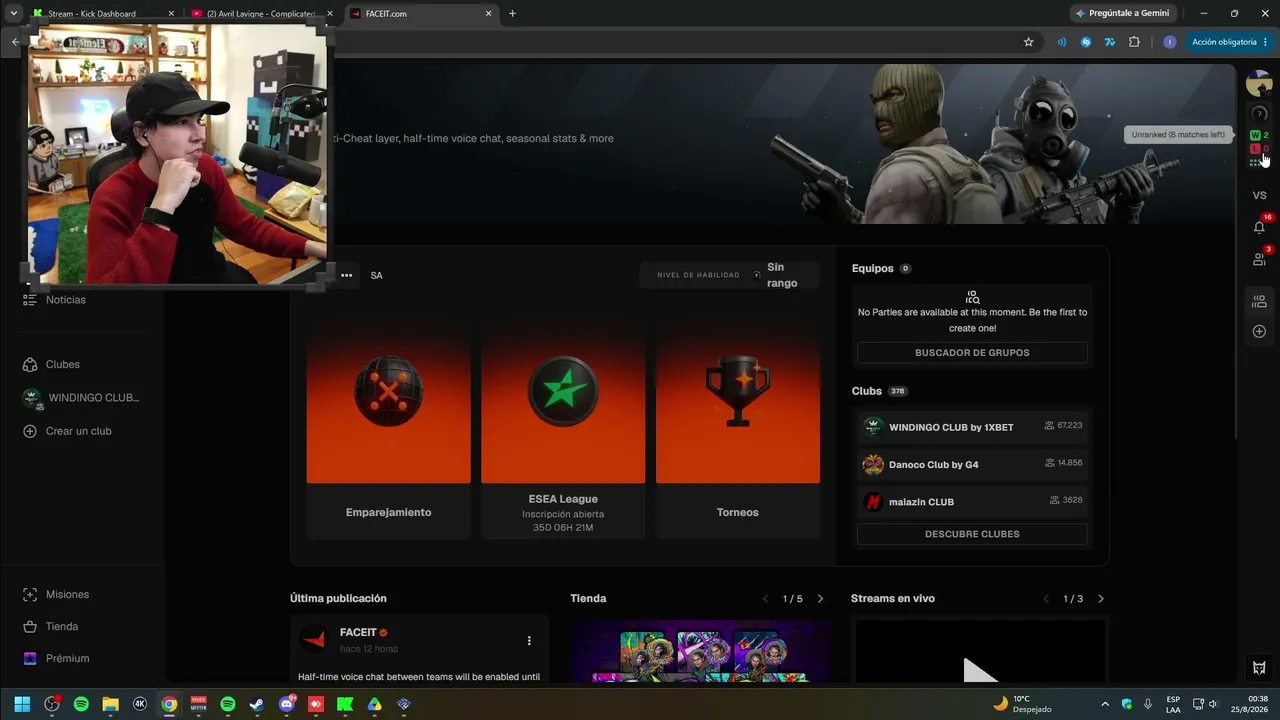The image size is (1280, 720).
Task: Click the VS matches icon in right sidebar
Action: [x=1259, y=195]
